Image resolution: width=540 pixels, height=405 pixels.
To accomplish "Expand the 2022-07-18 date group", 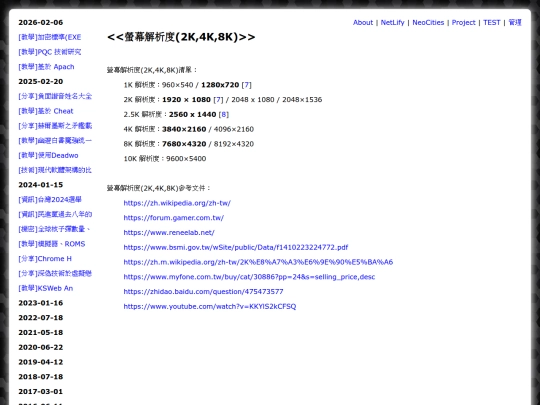I will coord(41,318).
